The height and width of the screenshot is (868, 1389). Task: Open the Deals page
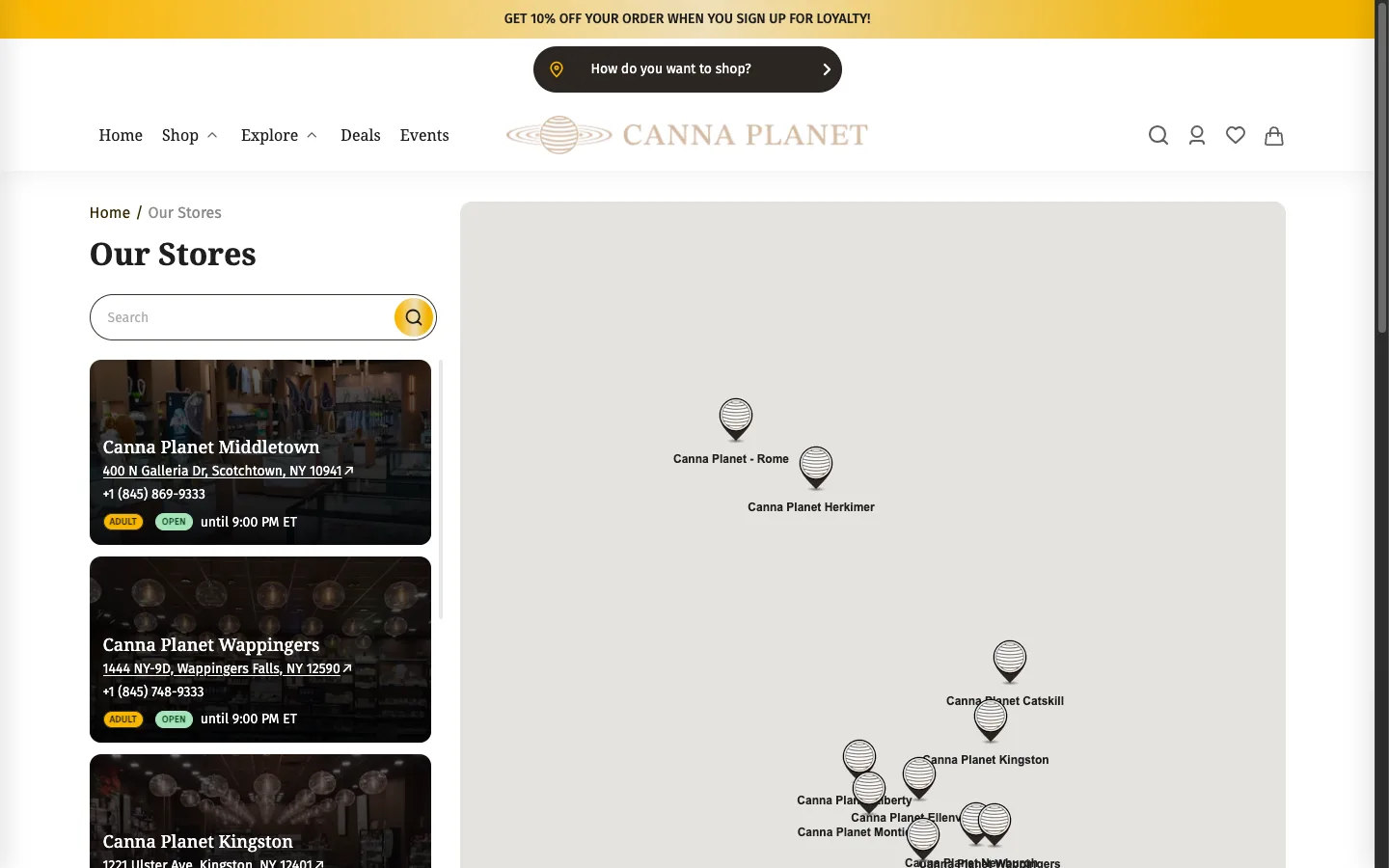[x=361, y=136]
